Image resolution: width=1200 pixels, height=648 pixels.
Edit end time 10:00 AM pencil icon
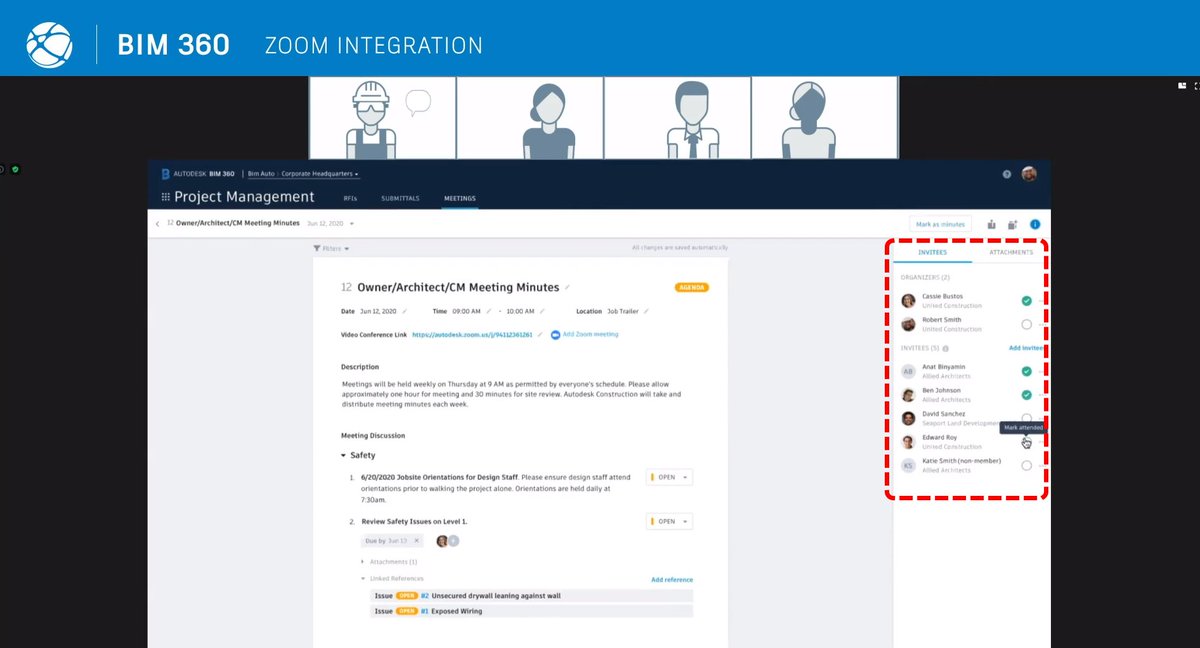click(544, 312)
